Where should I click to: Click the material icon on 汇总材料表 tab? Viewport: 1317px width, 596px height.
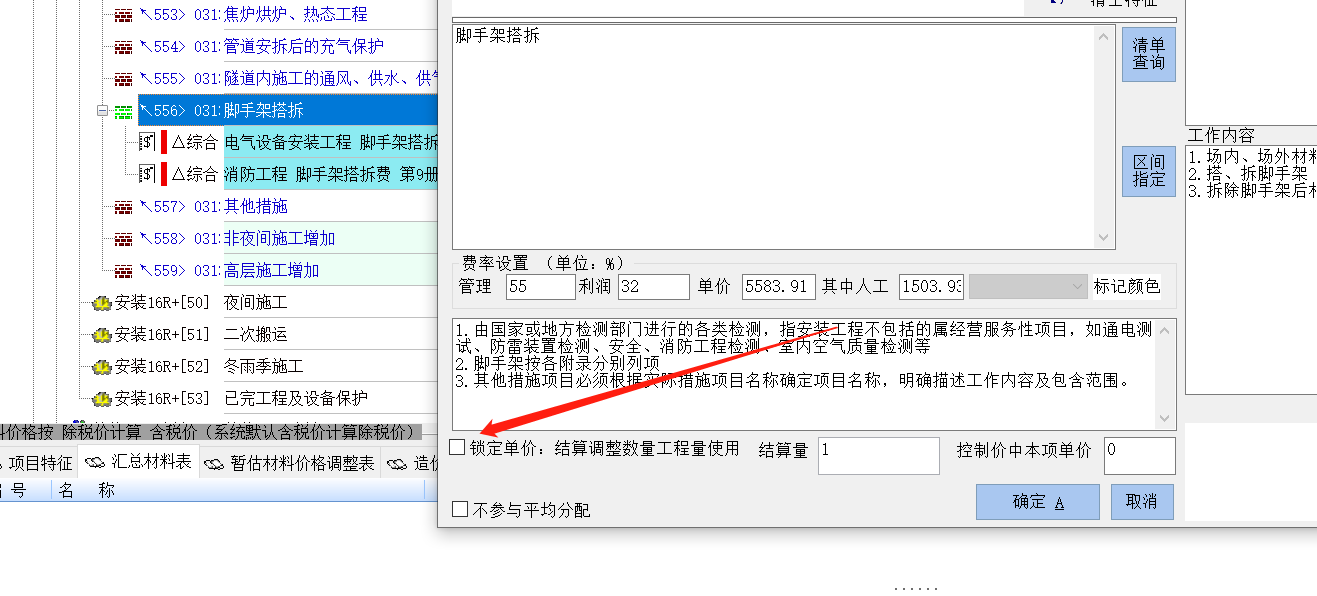click(94, 463)
